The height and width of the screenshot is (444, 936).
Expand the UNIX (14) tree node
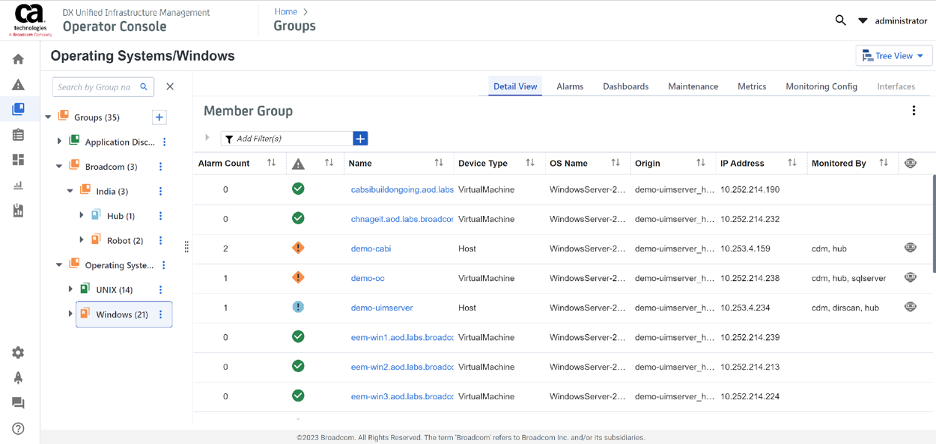coord(72,289)
